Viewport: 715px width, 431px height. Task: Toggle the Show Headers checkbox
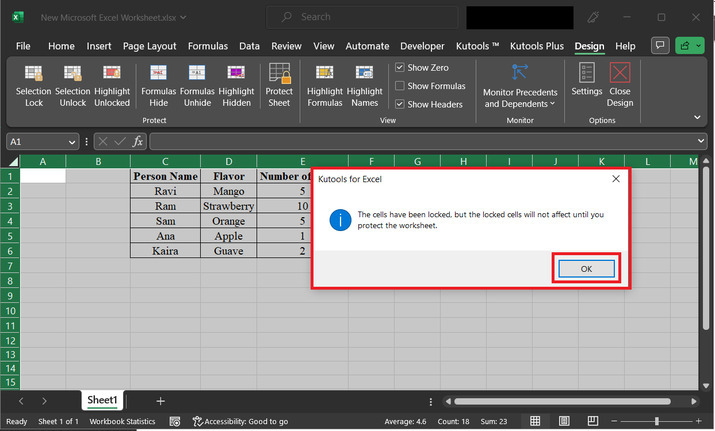(400, 104)
